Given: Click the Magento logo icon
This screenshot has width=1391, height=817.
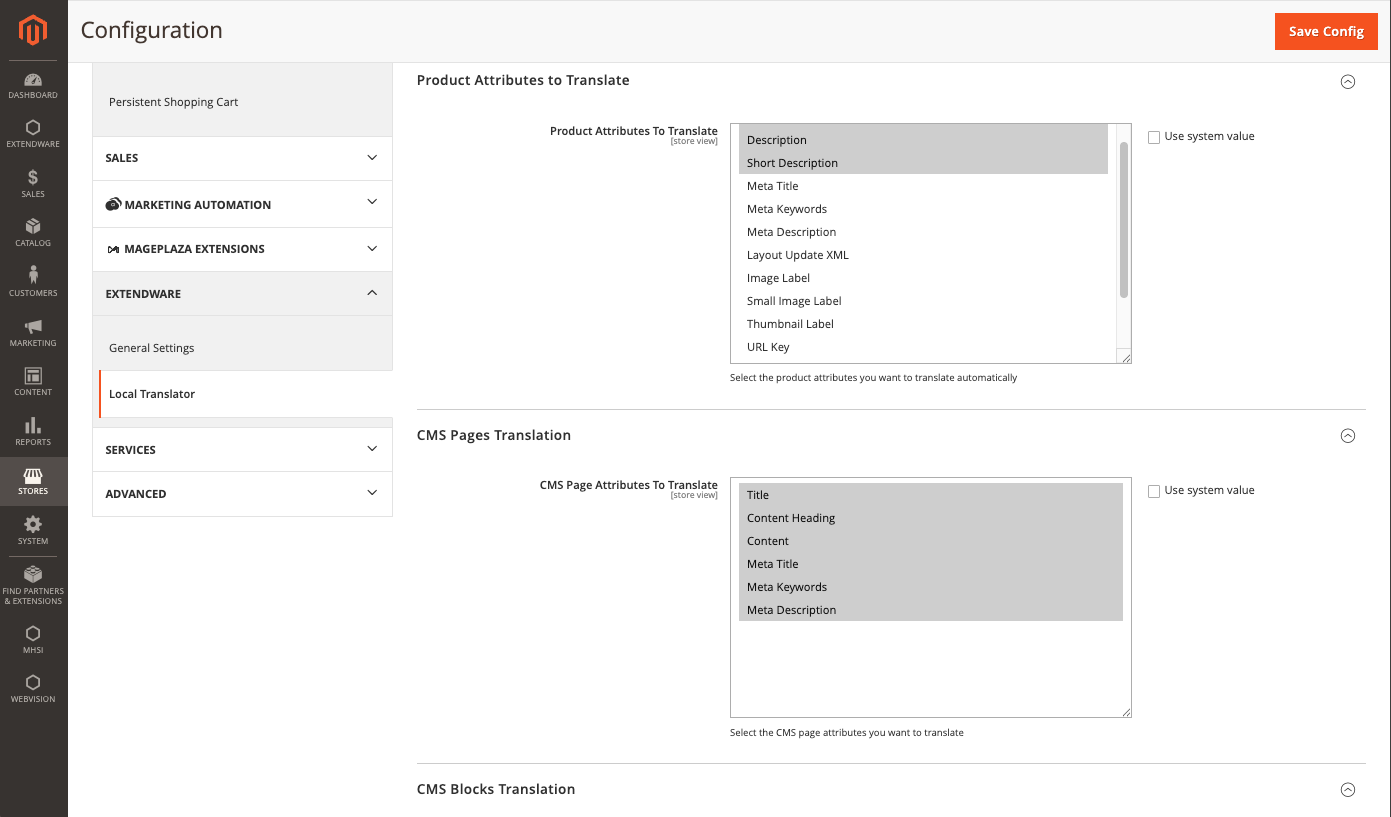Looking at the screenshot, I should pyautogui.click(x=33, y=31).
